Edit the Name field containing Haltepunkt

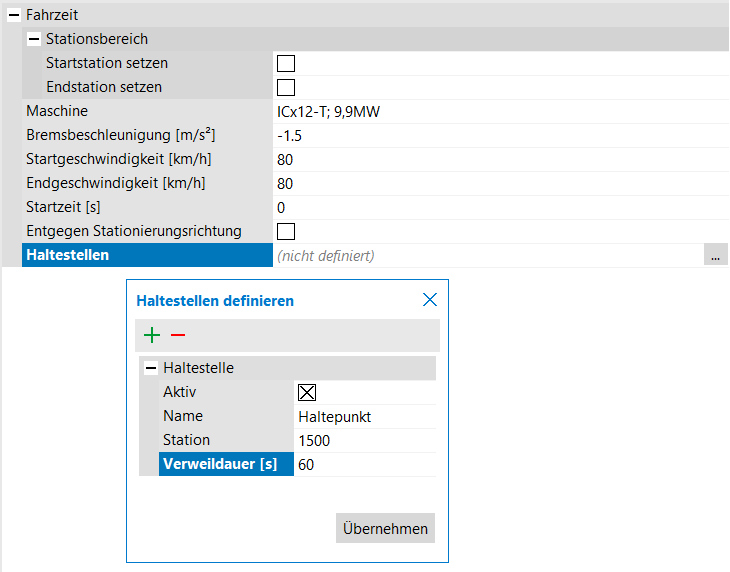[x=365, y=417]
